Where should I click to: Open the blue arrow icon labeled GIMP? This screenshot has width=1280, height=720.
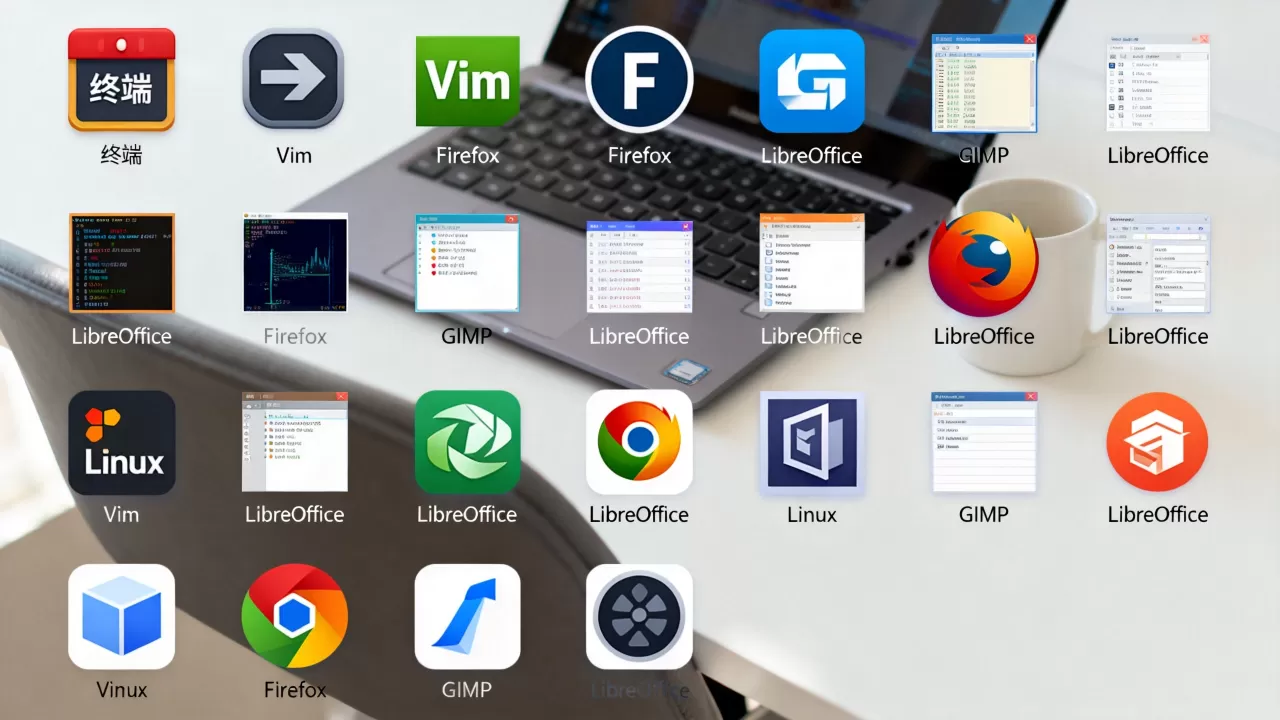pyautogui.click(x=467, y=617)
